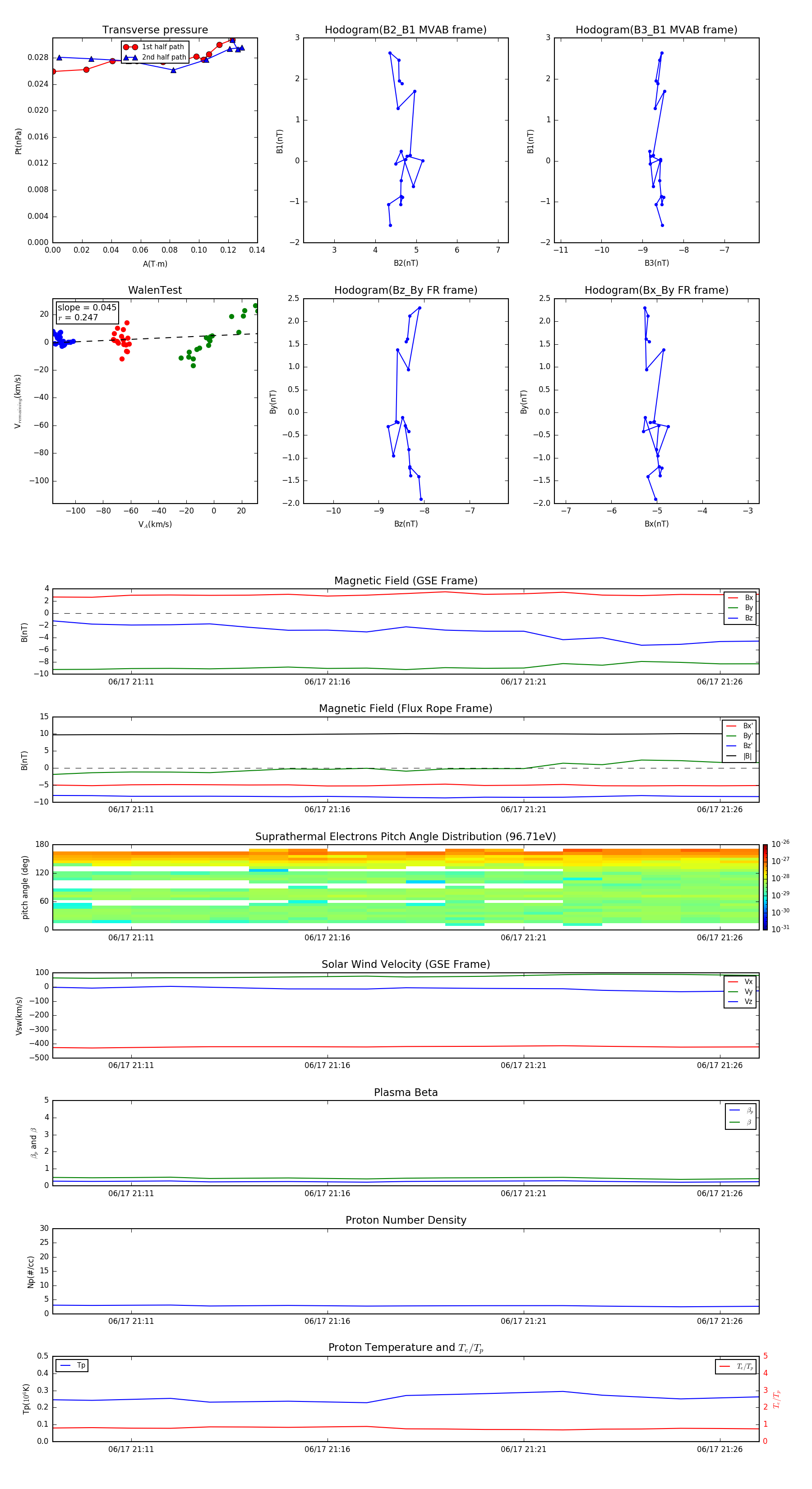This screenshot has height=1489, width=812.
Task: Click the red circle marker for 1st half path
Action: (x=130, y=47)
